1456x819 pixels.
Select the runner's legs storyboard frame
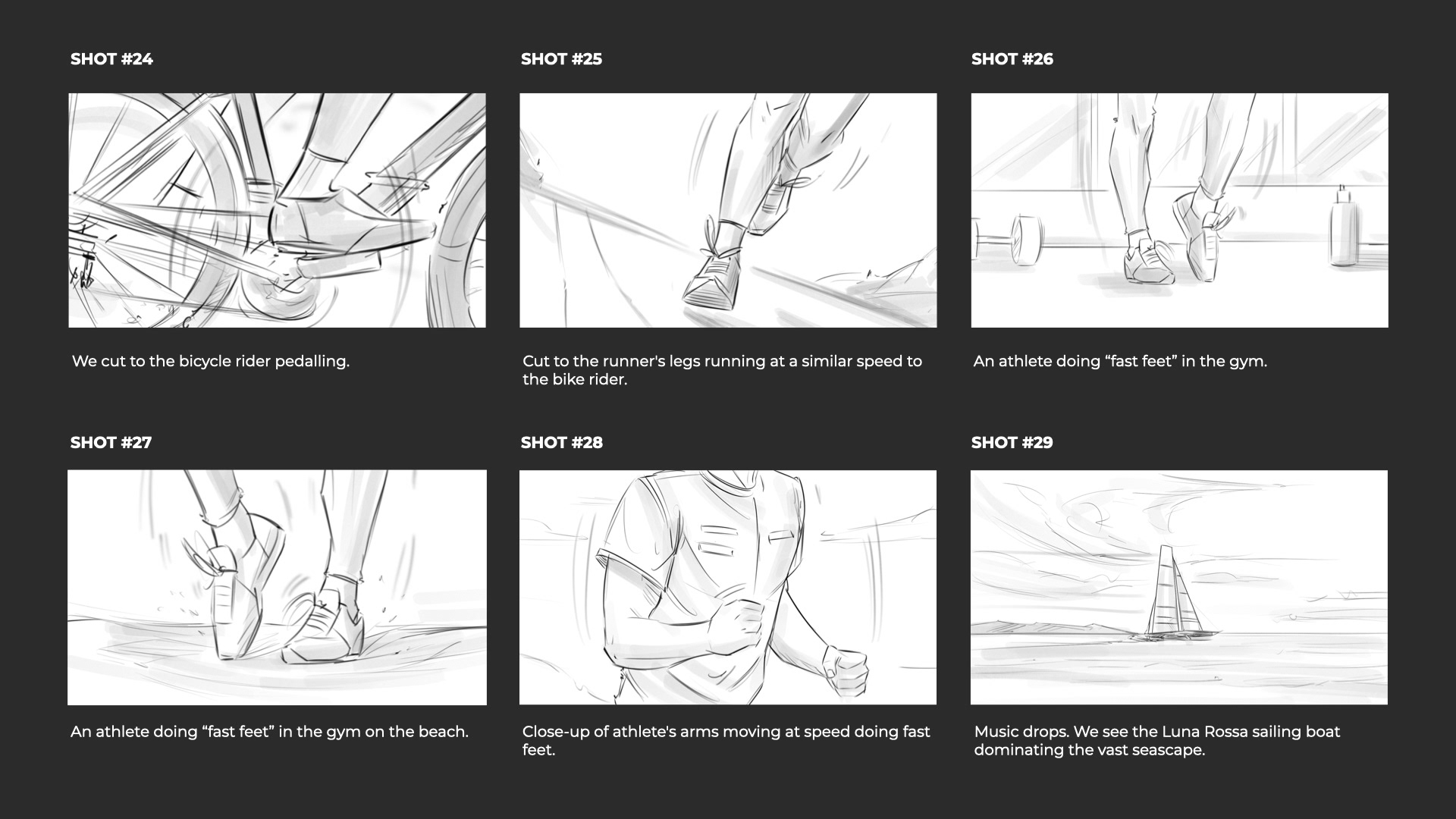pos(728,210)
